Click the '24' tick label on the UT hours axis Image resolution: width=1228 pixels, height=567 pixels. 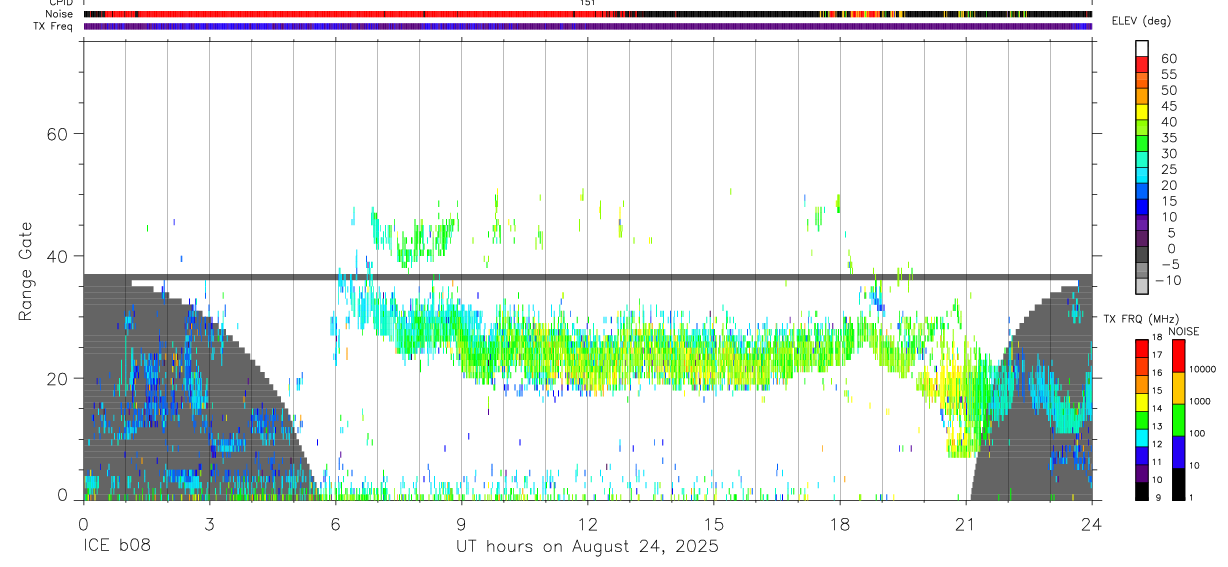1092,523
